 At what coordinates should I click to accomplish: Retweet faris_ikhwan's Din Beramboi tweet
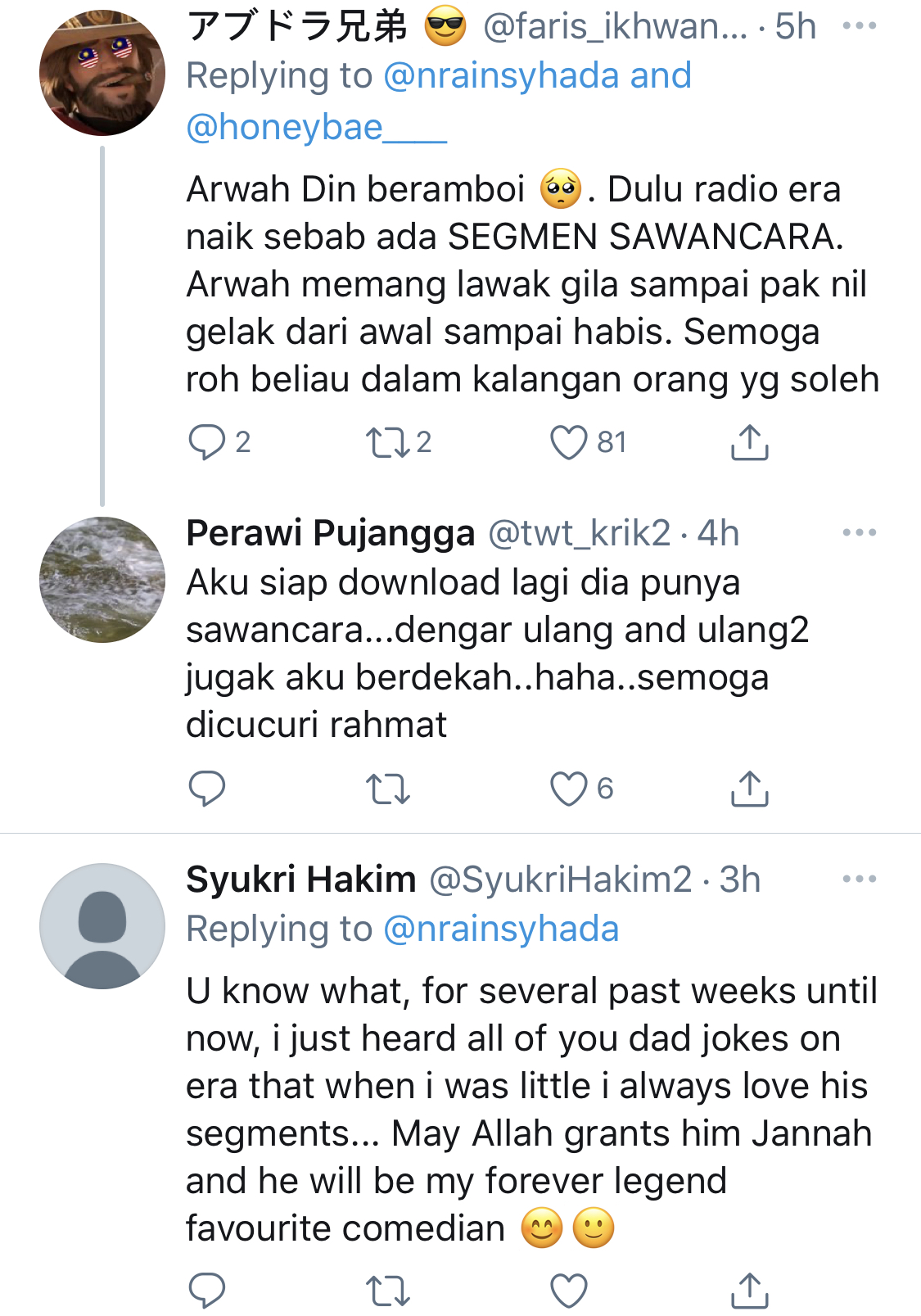387,442
